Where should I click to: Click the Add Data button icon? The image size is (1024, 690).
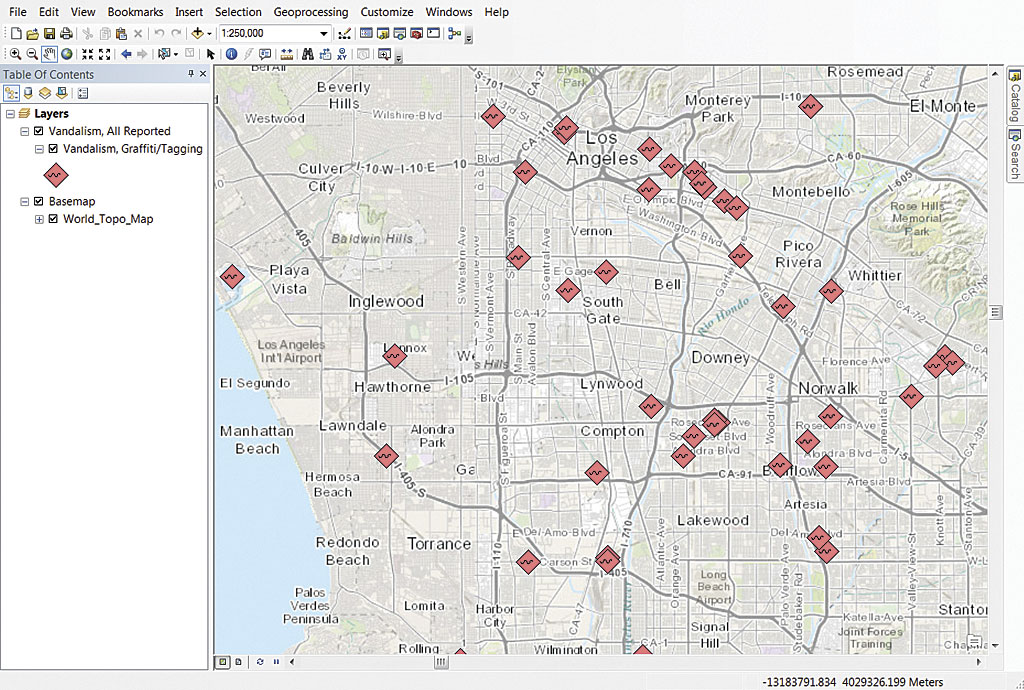tap(198, 34)
